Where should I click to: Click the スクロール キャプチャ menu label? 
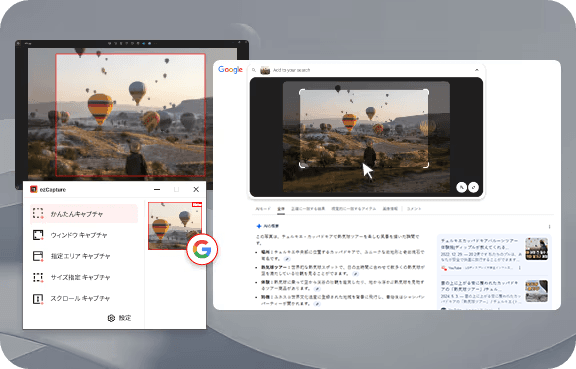click(80, 298)
